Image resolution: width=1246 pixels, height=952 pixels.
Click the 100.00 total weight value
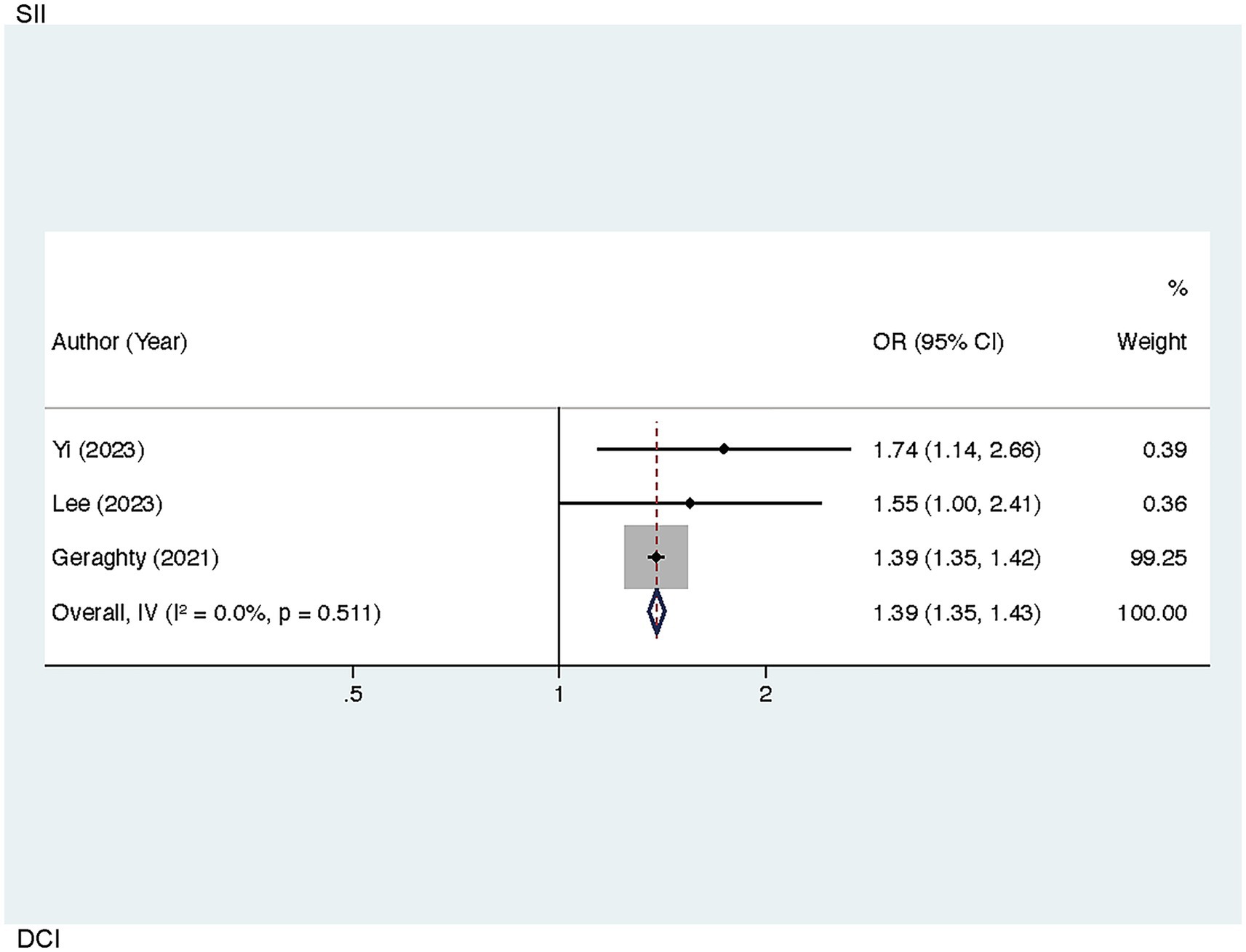(1151, 613)
